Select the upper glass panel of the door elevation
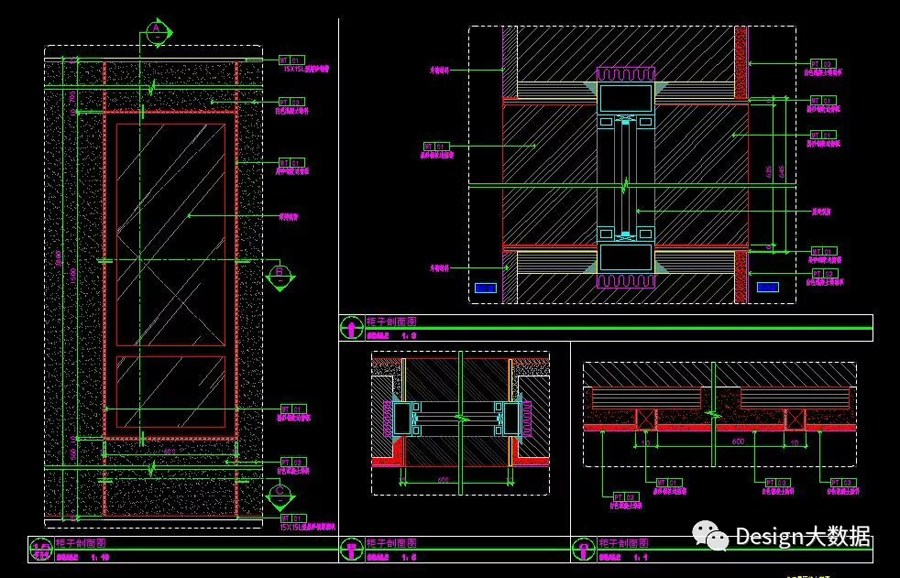Image resolution: width=900 pixels, height=578 pixels. point(169,237)
